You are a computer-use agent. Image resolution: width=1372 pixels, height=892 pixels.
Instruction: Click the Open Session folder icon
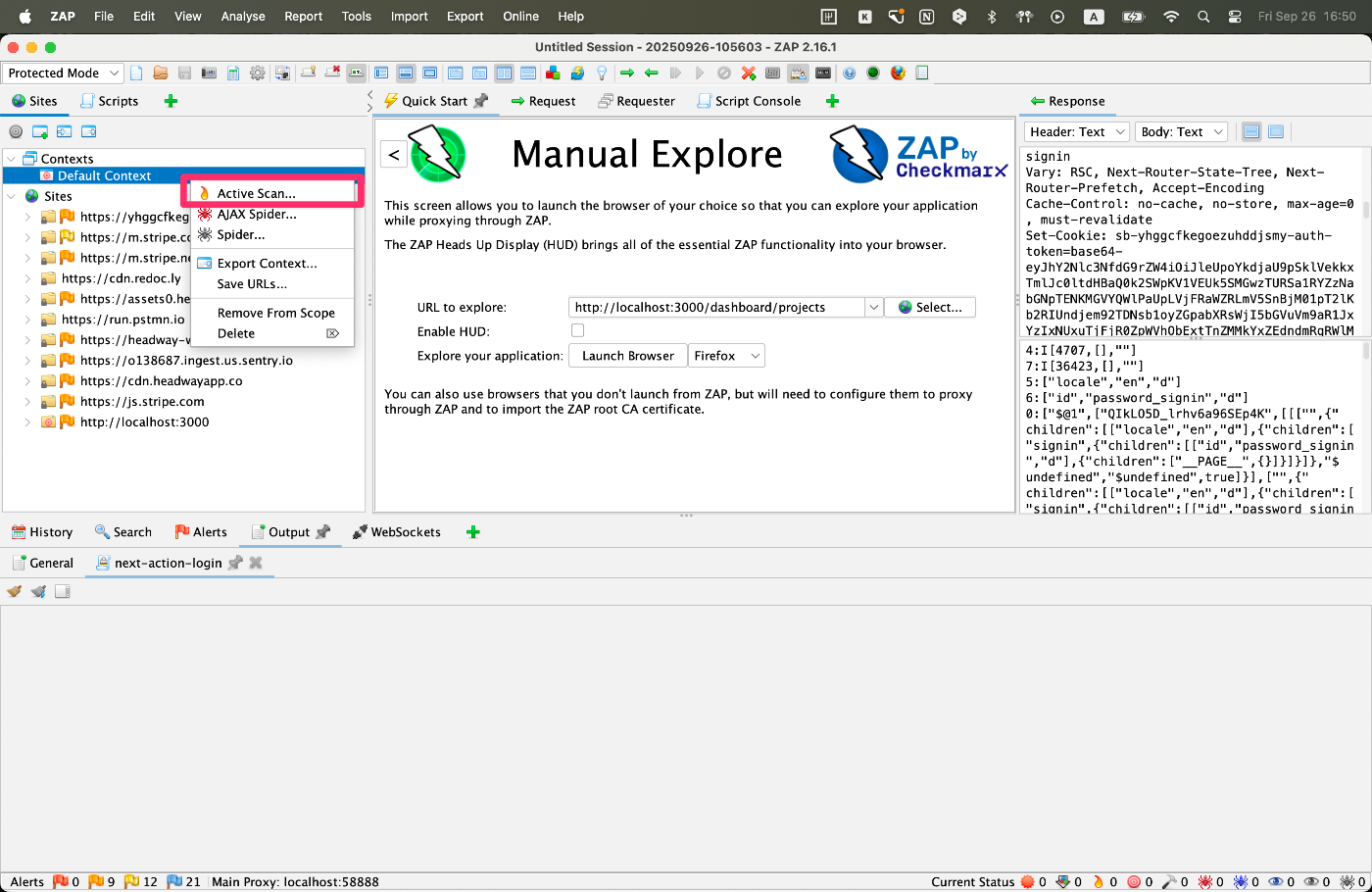tap(161, 73)
